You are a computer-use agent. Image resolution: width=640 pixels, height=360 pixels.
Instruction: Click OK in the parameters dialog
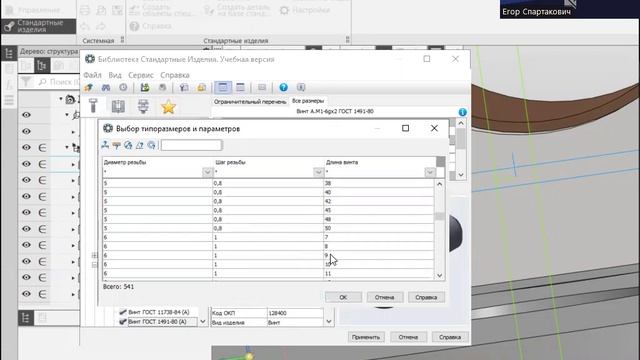tap(343, 297)
